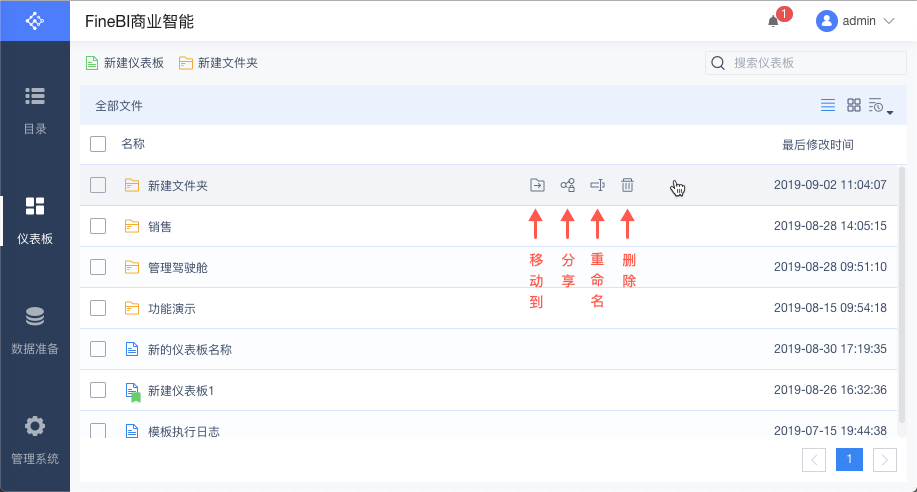Click the 模板执行日志 dashboard file icon
This screenshot has height=492, width=917.
pyautogui.click(x=132, y=431)
